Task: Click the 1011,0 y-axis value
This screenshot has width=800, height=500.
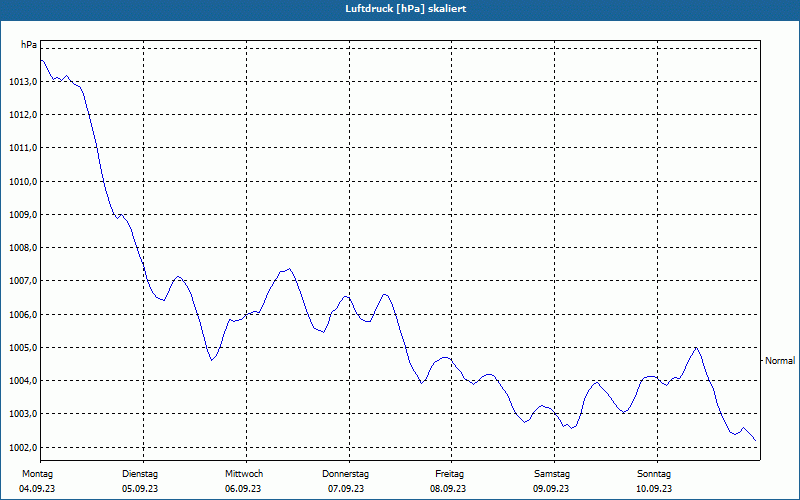Action: coord(23,148)
